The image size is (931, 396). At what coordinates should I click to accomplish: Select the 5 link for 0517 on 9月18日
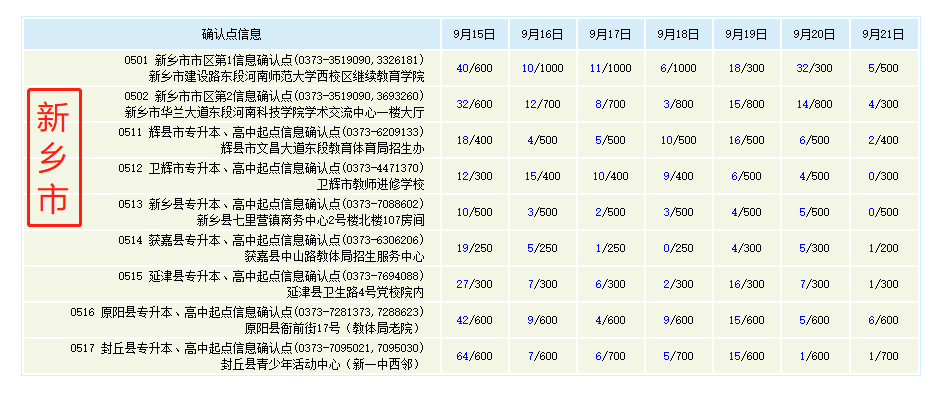point(667,357)
